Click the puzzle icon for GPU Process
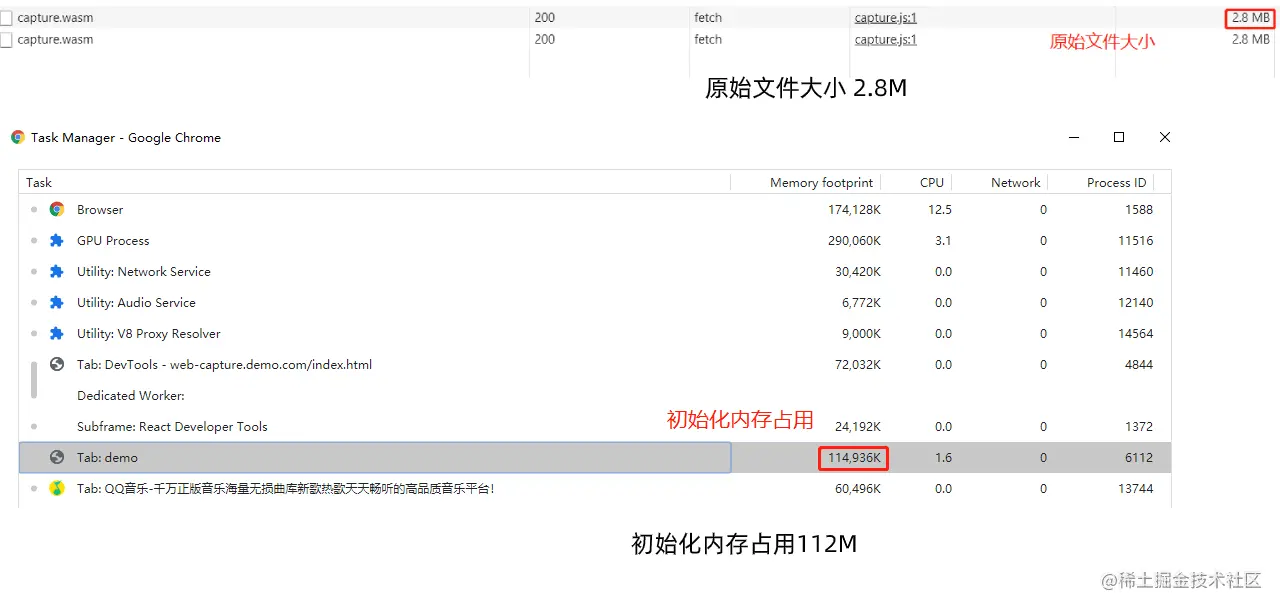This screenshot has width=1280, height=609. (58, 240)
